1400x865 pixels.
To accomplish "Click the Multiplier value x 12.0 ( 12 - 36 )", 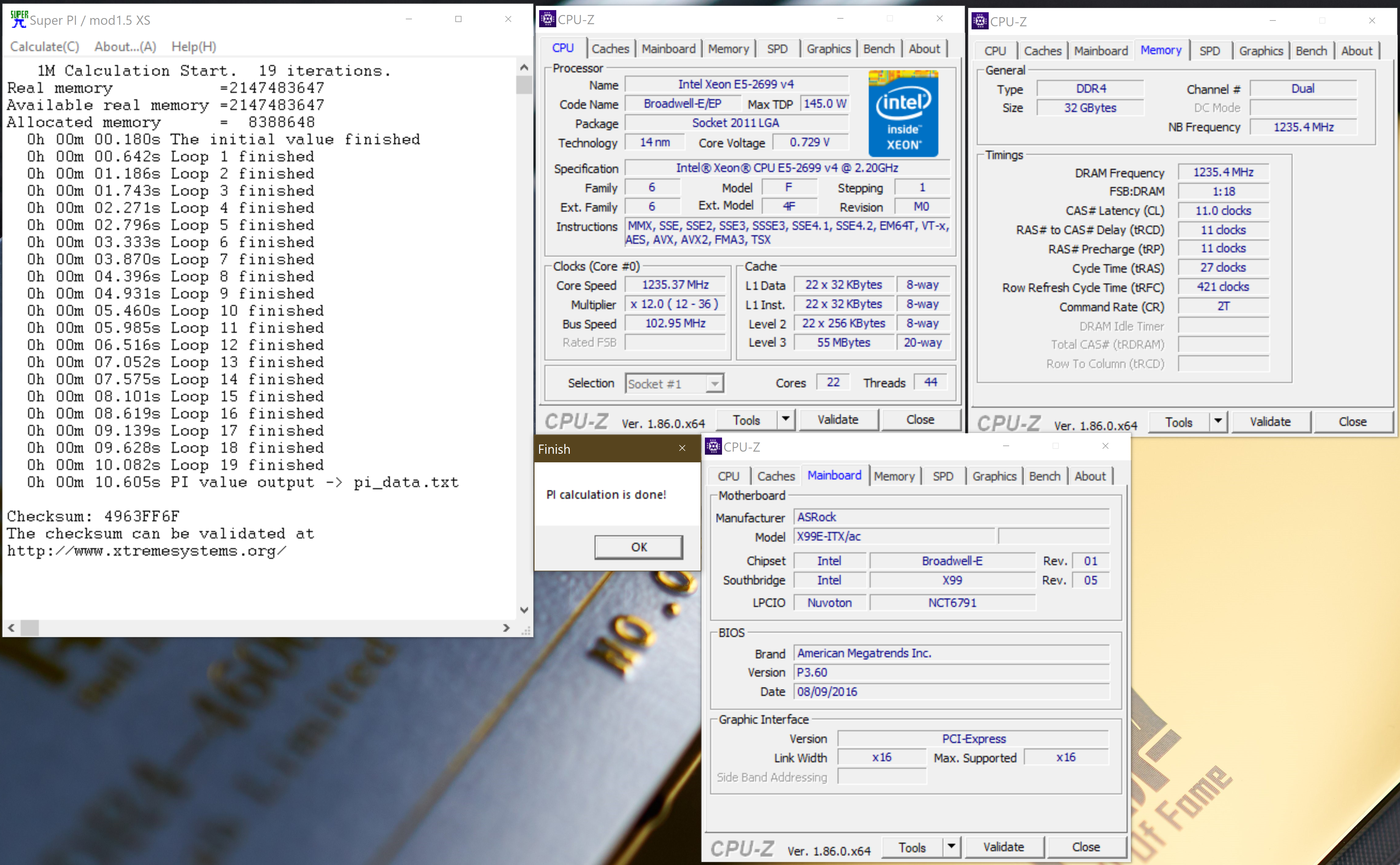I will click(x=675, y=304).
